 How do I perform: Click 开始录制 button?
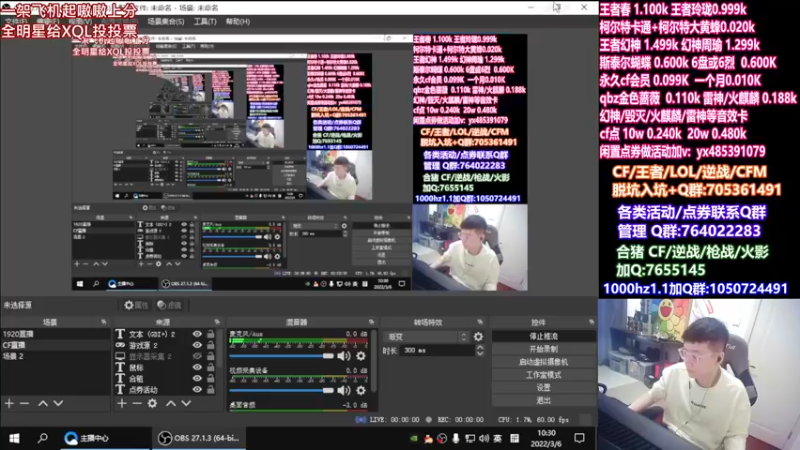pyautogui.click(x=543, y=349)
